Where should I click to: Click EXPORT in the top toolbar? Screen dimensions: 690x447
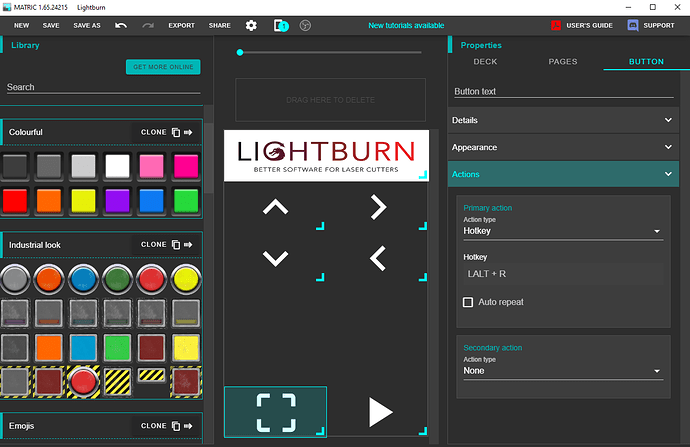tap(181, 26)
